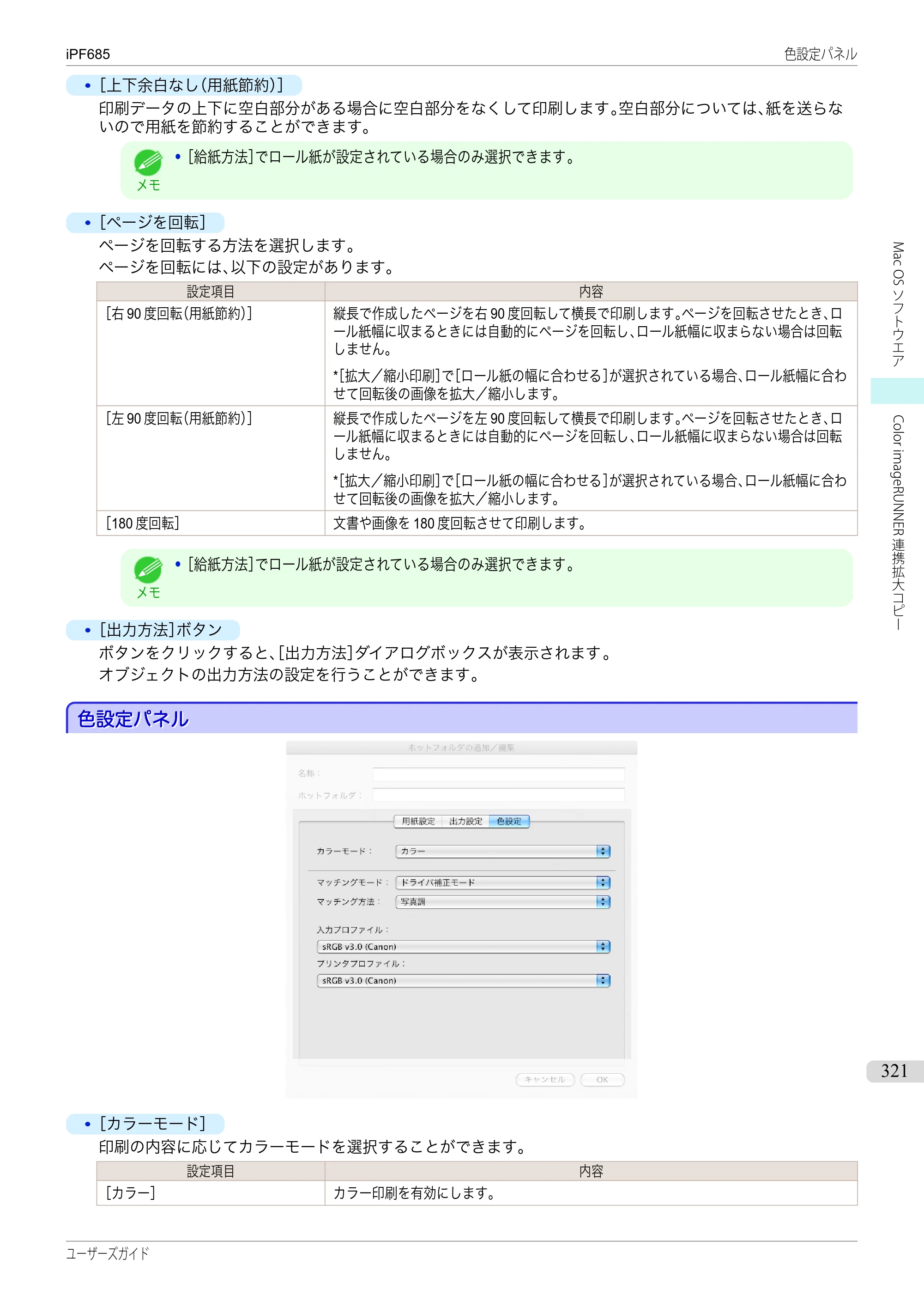Click the memo icon below rotation table
Image resolution: width=924 pixels, height=1307 pixels.
148,570
